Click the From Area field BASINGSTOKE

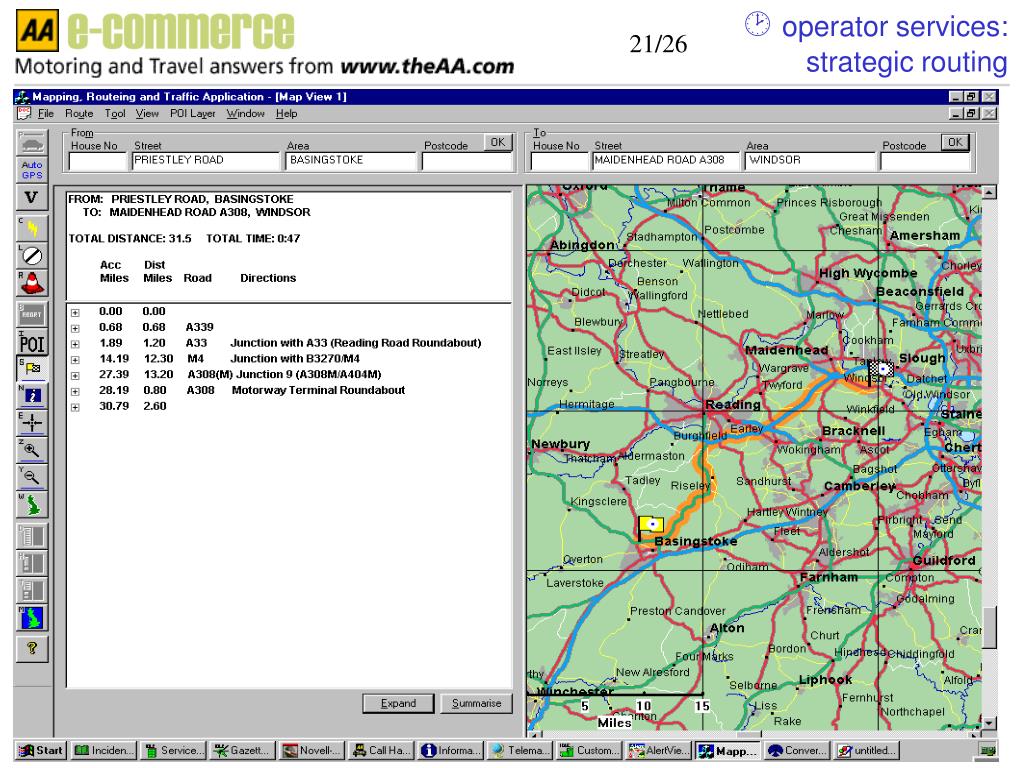(x=351, y=161)
